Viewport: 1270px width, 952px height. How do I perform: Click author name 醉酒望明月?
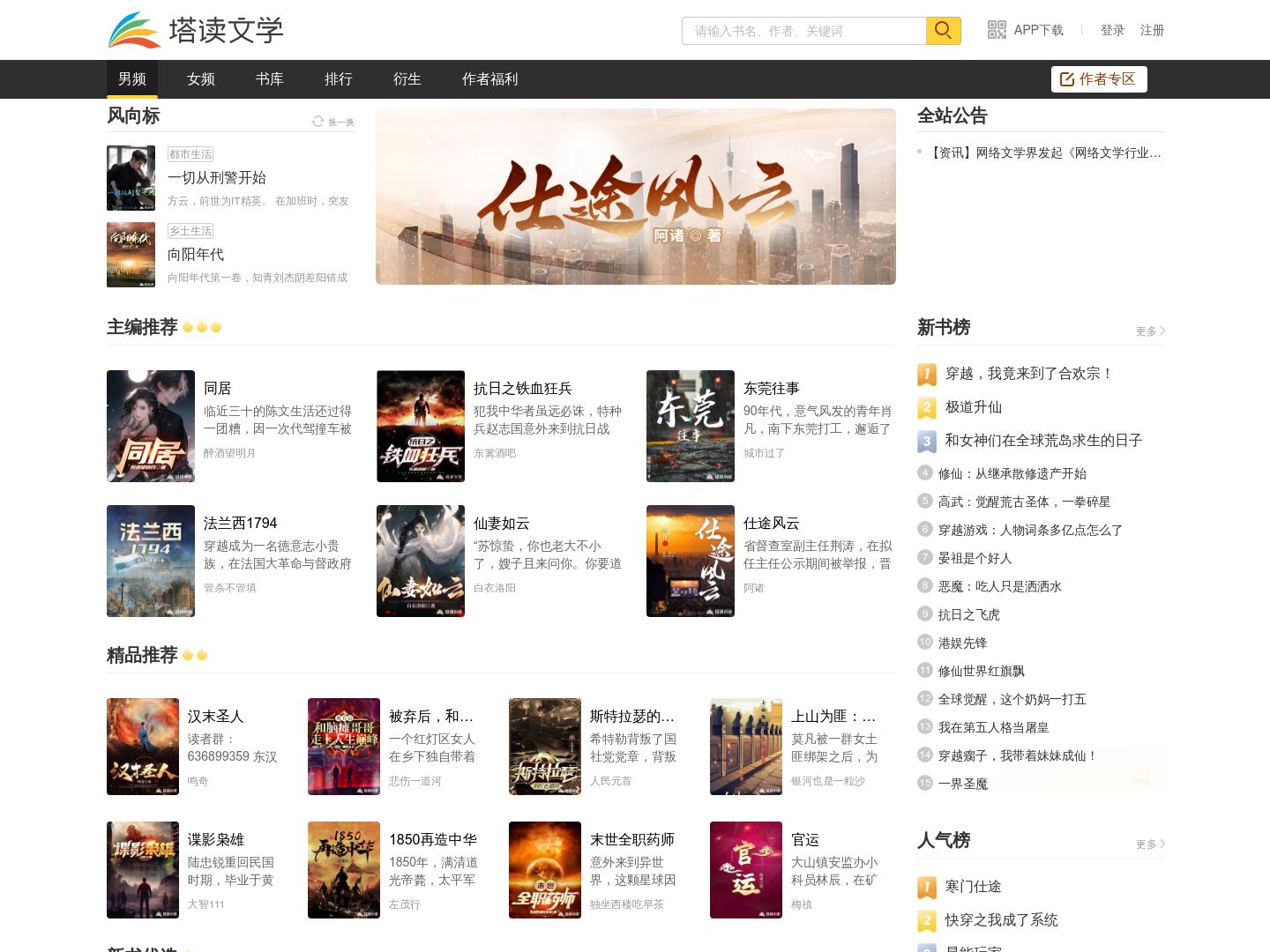[229, 453]
